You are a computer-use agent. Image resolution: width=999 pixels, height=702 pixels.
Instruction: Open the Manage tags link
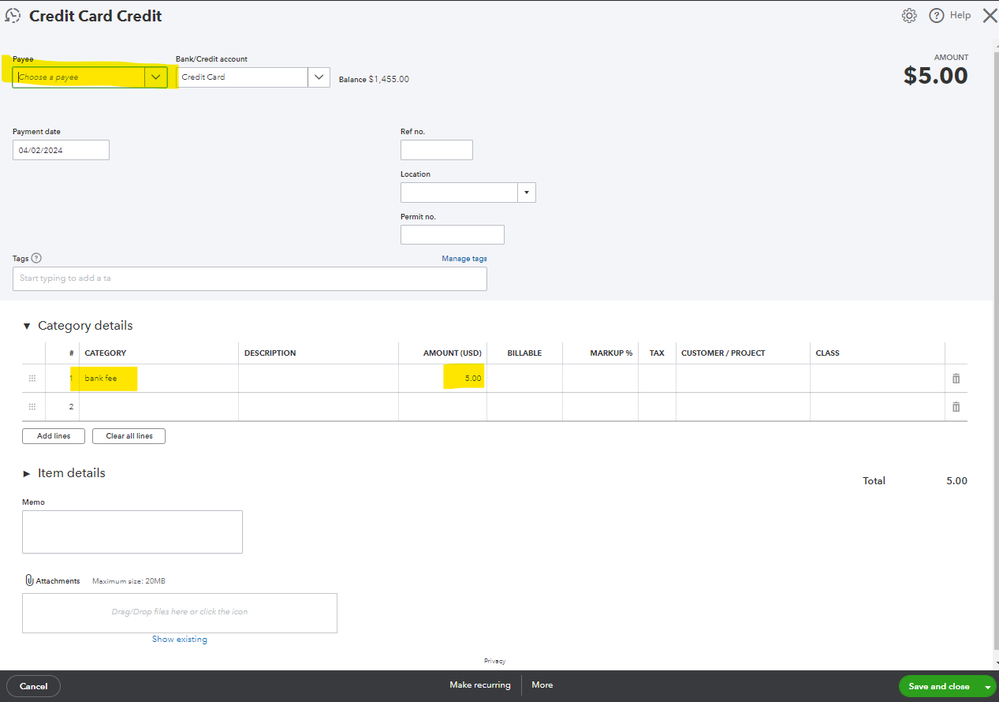tap(464, 258)
